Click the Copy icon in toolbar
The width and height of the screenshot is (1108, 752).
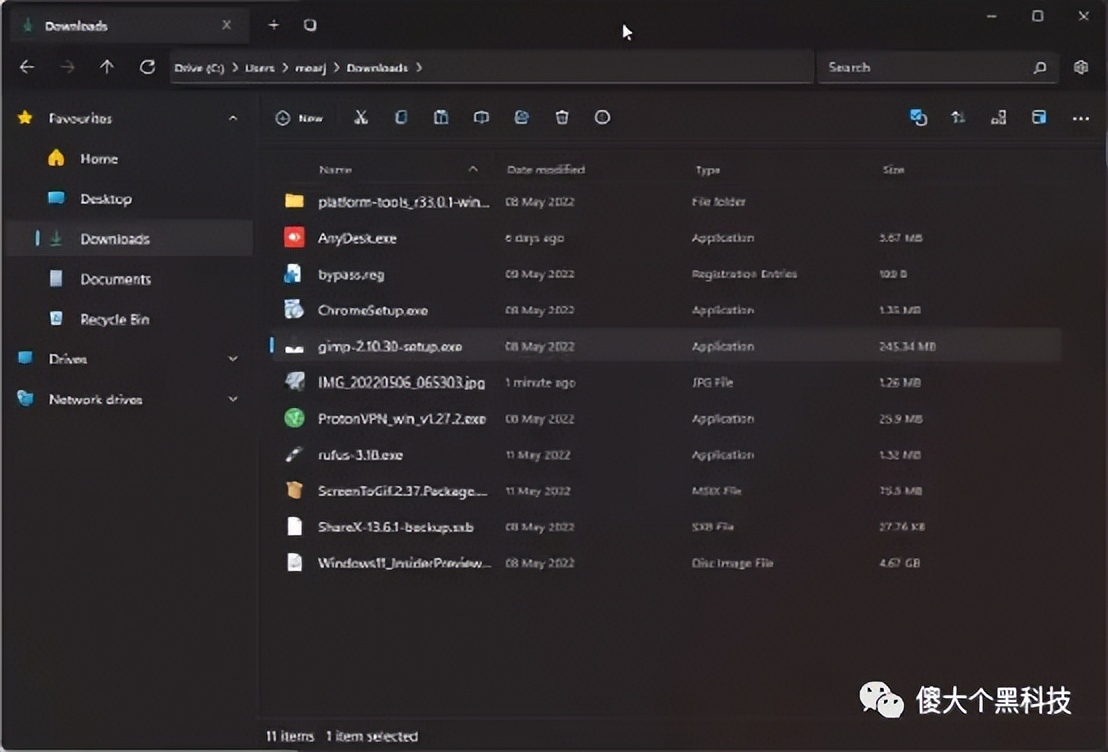click(401, 118)
